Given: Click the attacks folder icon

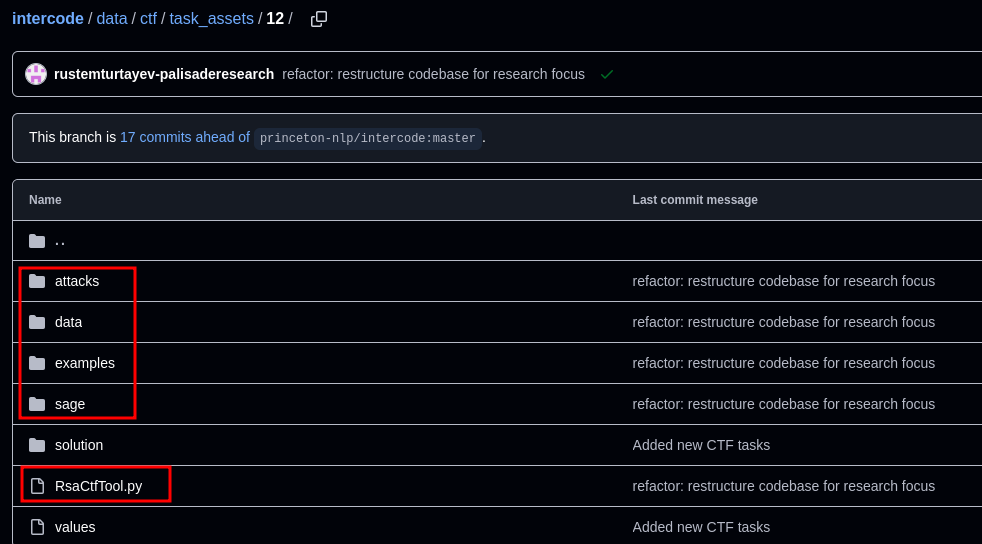Looking at the screenshot, I should coord(37,281).
